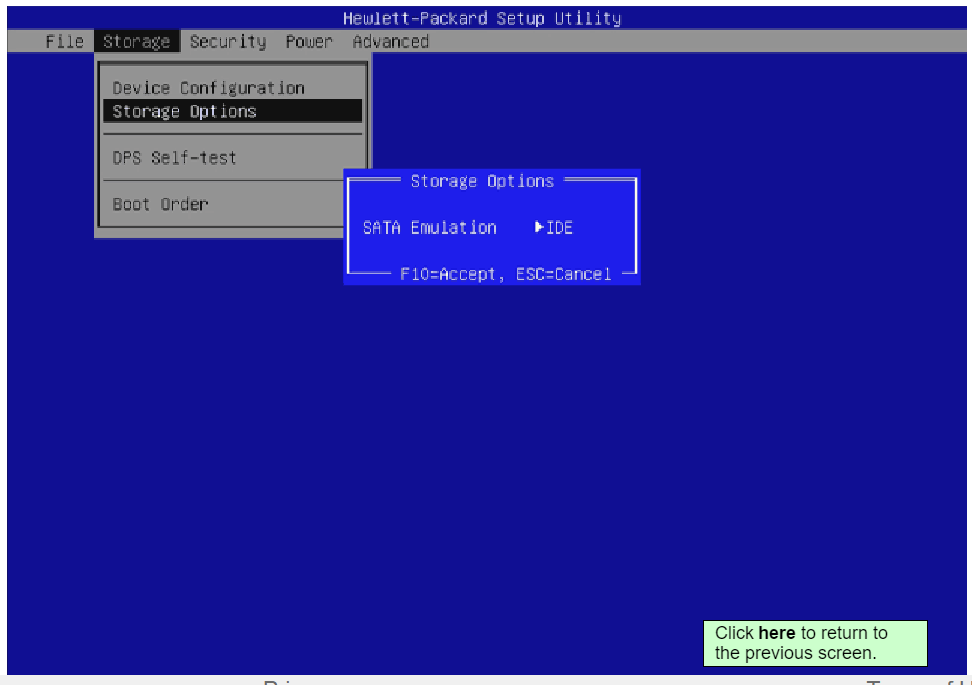The height and width of the screenshot is (685, 972).
Task: Click 'here' to return to previous screen
Action: point(776,632)
